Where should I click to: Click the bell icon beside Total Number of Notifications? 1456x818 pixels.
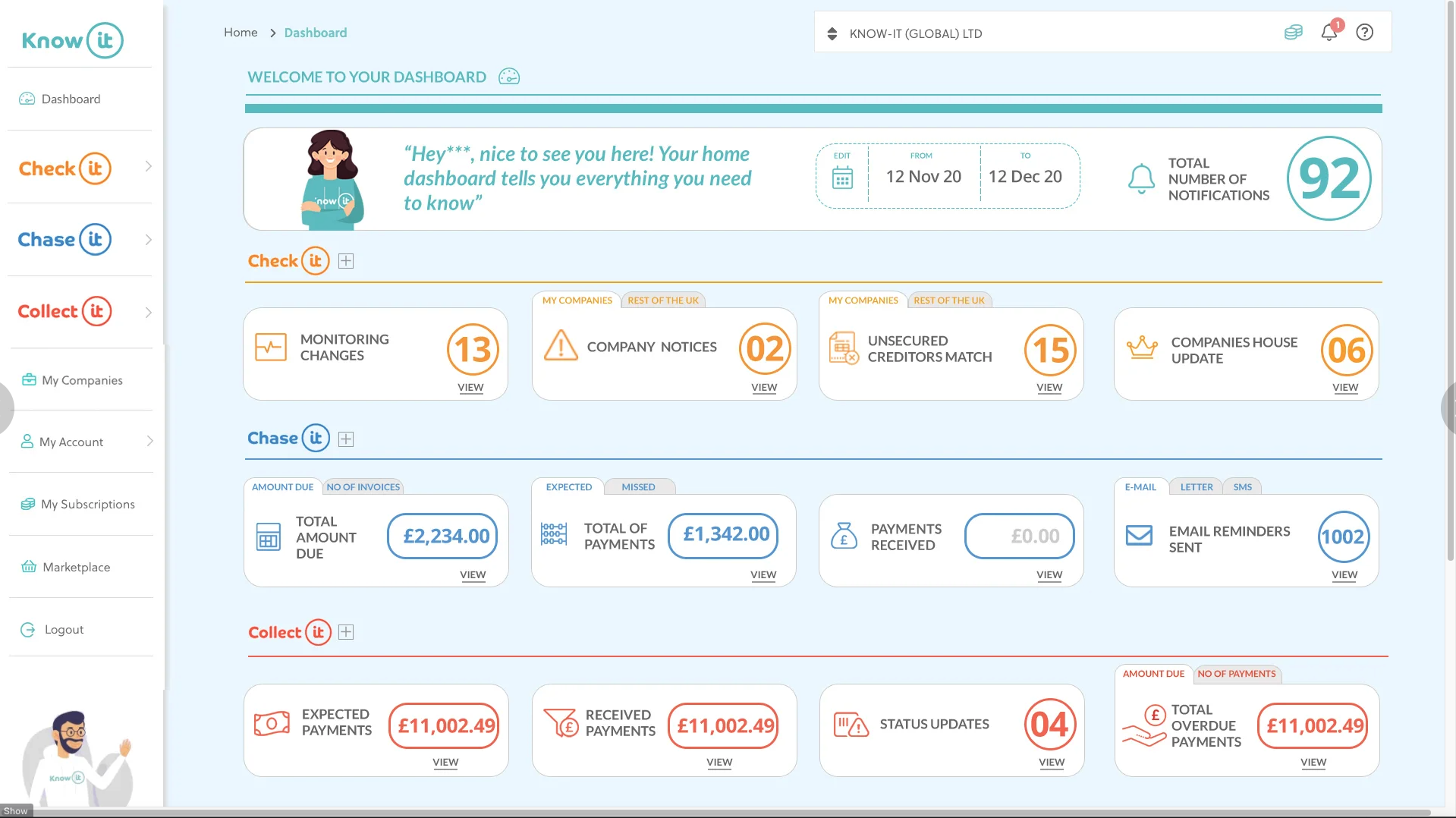pyautogui.click(x=1141, y=179)
